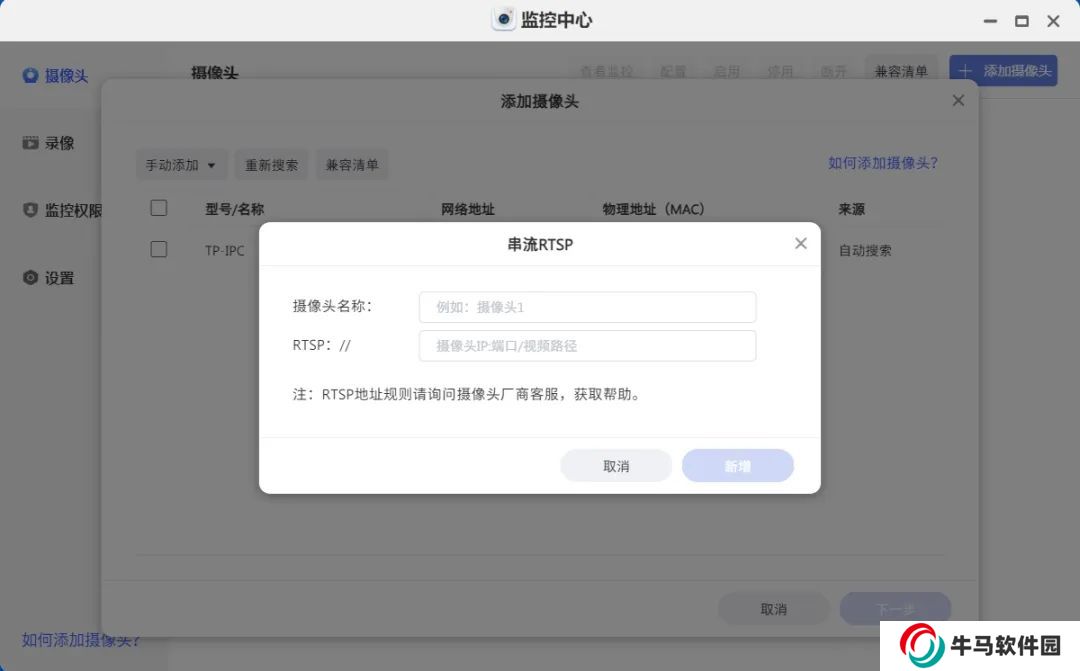Maximize the 监控中心 window
The width and height of the screenshot is (1080, 671).
pyautogui.click(x=1021, y=21)
